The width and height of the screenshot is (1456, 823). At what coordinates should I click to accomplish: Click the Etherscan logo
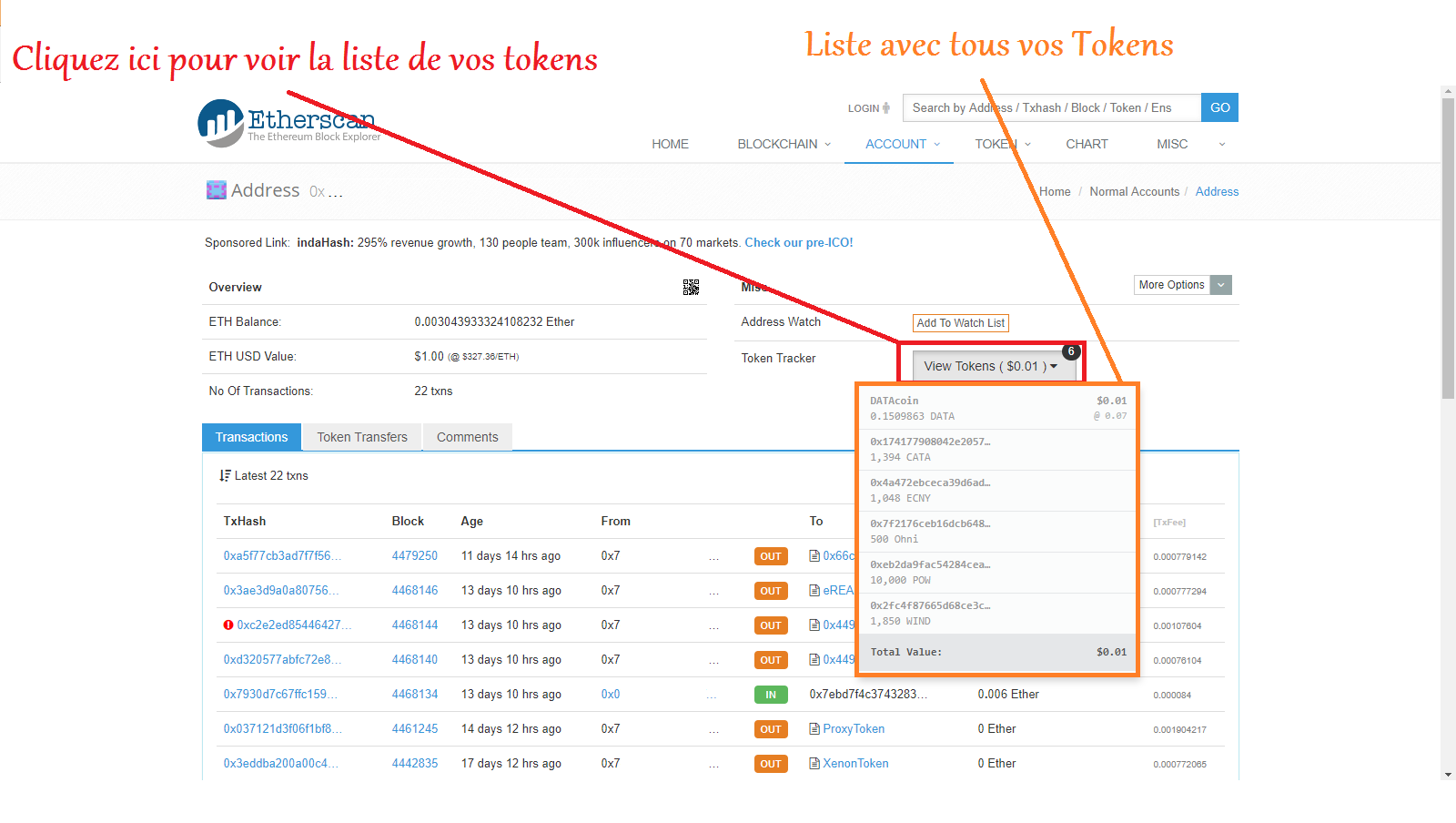coord(288,123)
